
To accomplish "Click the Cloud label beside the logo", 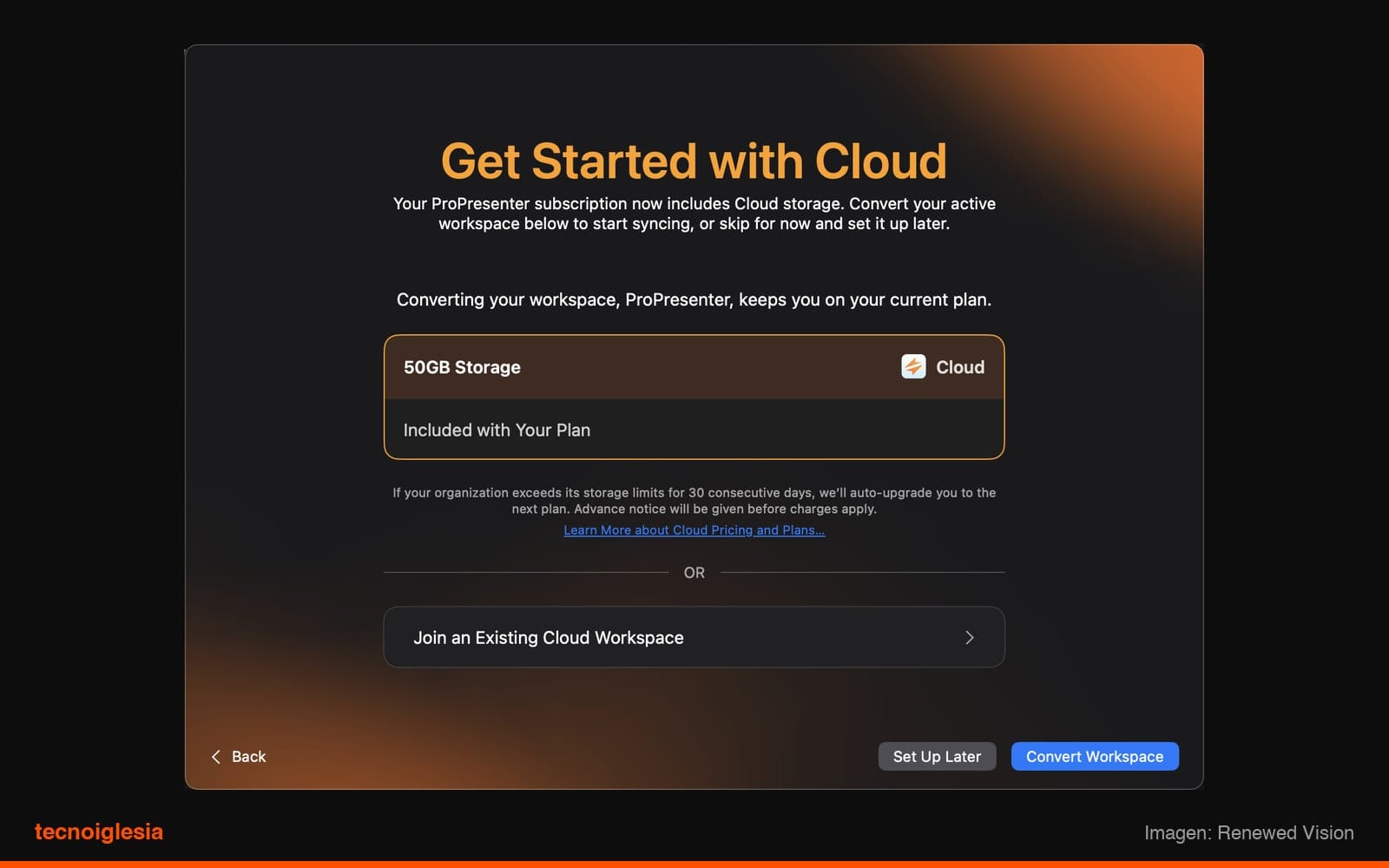I will tap(960, 367).
